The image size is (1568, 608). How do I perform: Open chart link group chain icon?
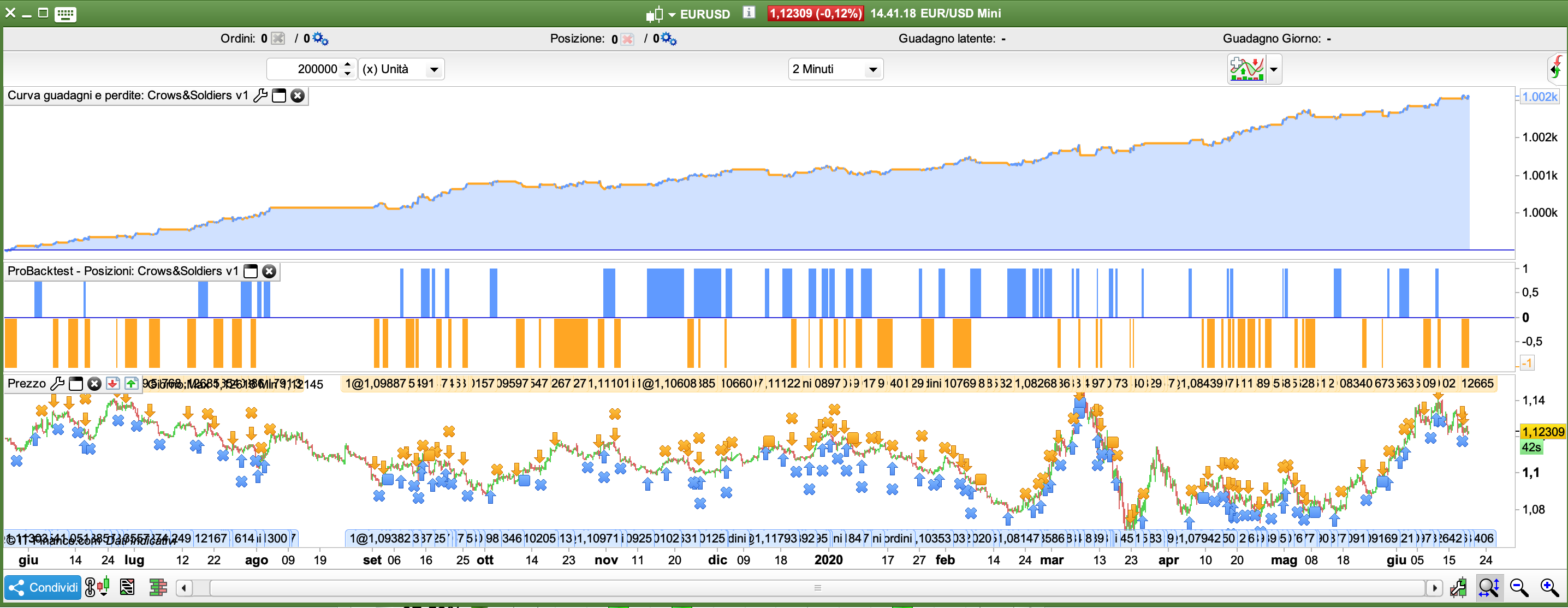pos(90,587)
